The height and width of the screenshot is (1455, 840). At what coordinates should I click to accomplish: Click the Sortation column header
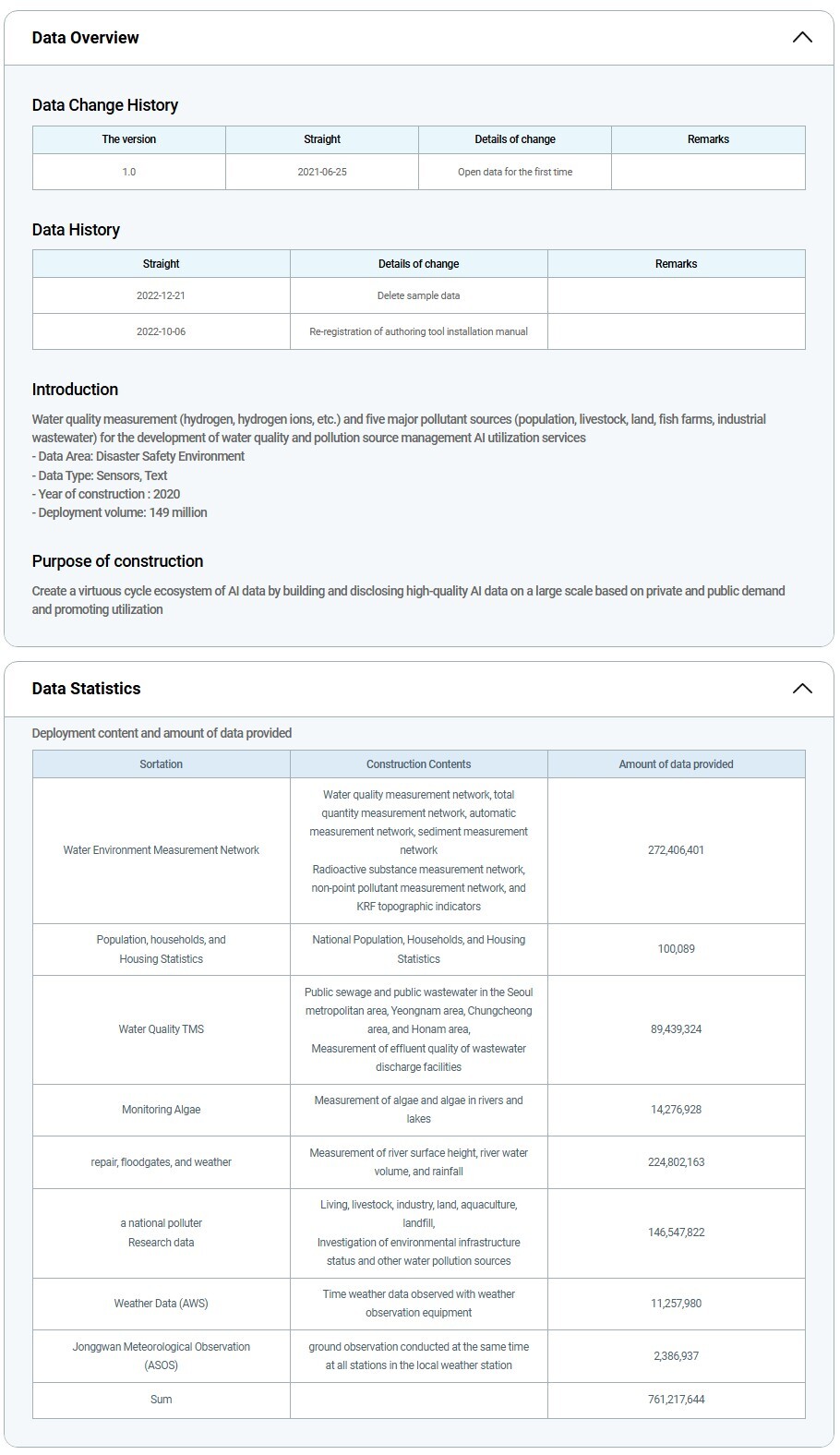tap(161, 764)
